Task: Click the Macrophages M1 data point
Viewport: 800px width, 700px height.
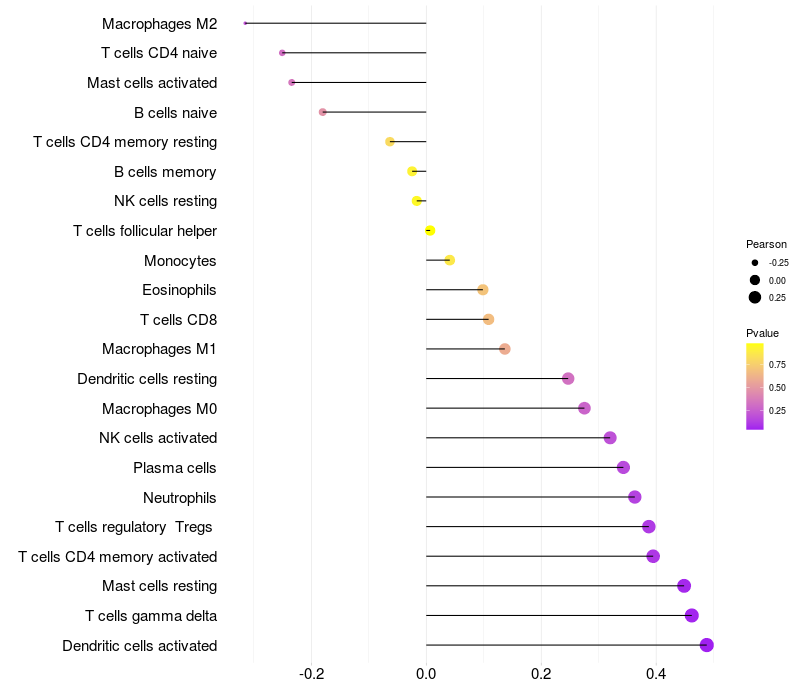Action: 505,349
